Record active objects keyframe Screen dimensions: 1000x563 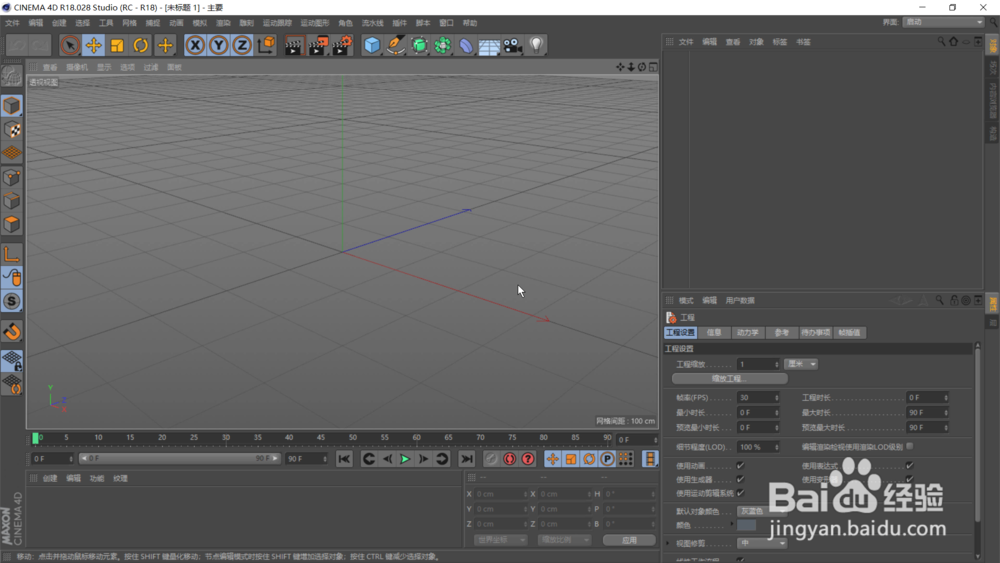tap(491, 459)
